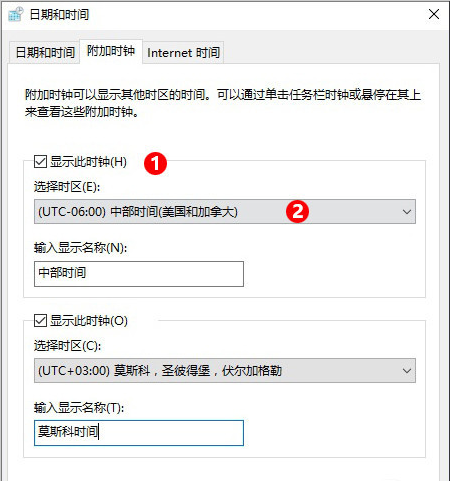Viewport: 450px width, 481px height.
Task: Click the 中部时间 display name field
Action: point(139,274)
